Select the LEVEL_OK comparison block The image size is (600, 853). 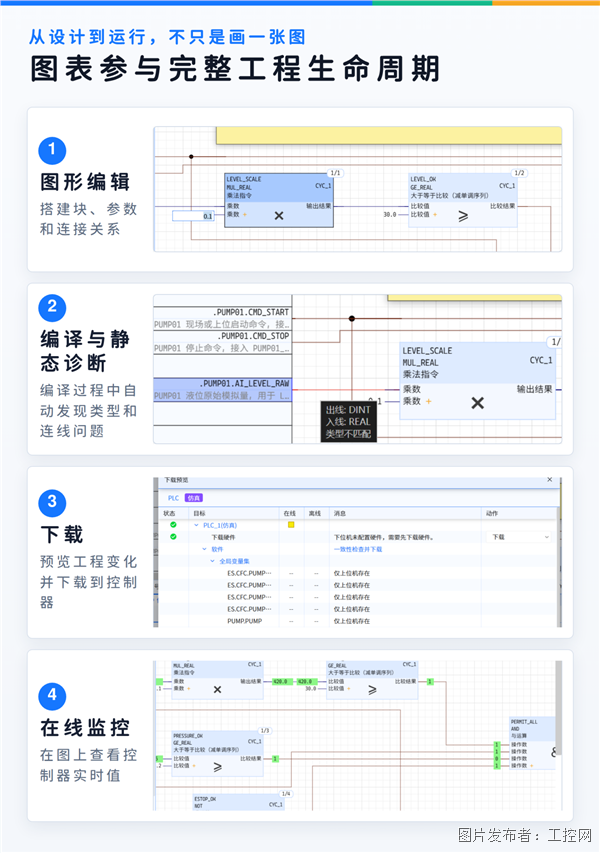pyautogui.click(x=463, y=200)
